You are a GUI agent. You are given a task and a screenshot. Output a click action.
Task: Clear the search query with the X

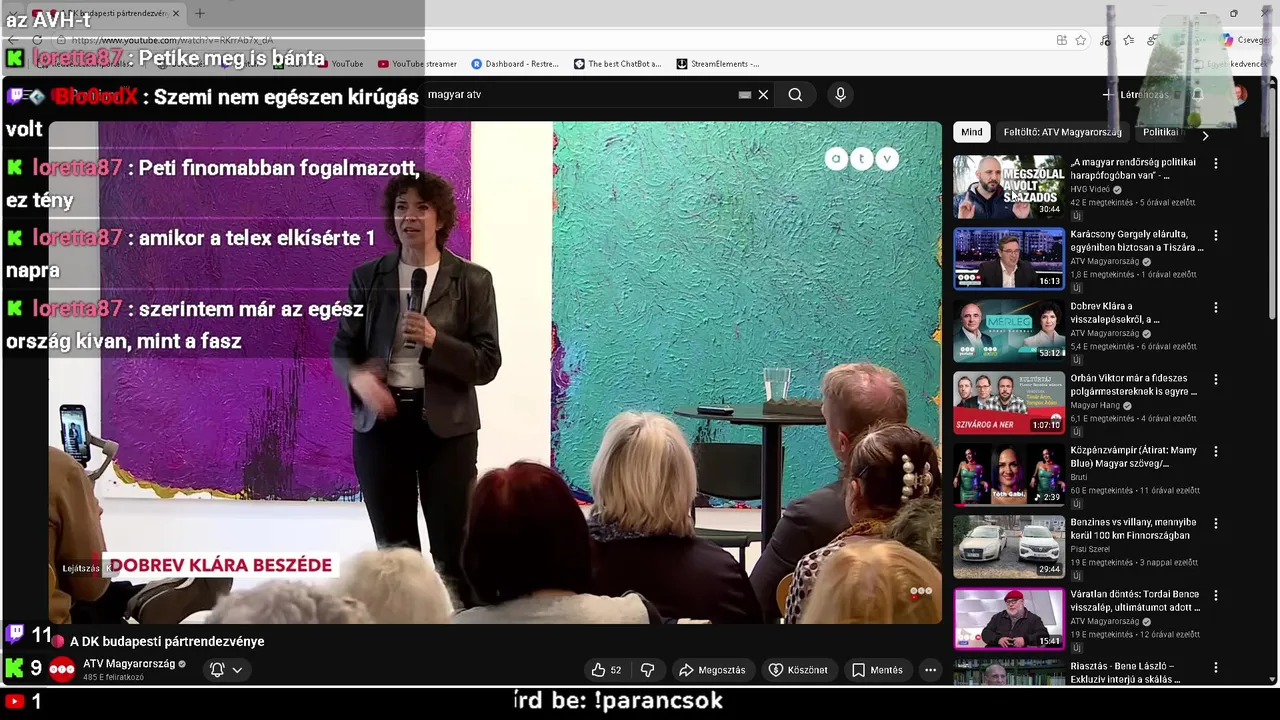(763, 95)
